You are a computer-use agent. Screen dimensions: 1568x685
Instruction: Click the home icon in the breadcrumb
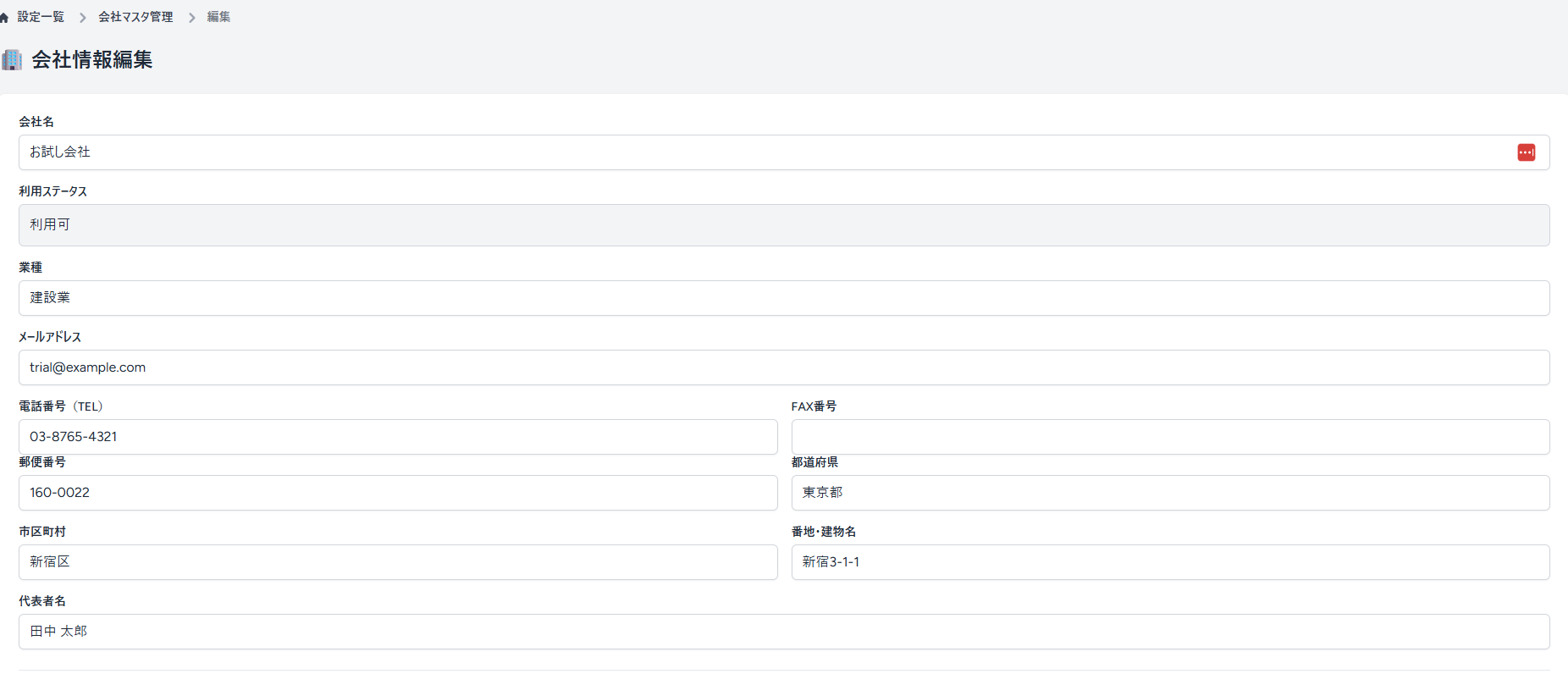4,18
